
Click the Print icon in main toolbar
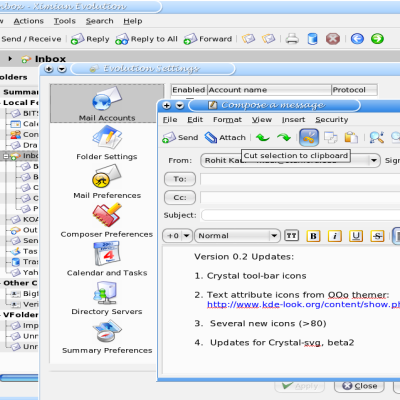point(292,39)
